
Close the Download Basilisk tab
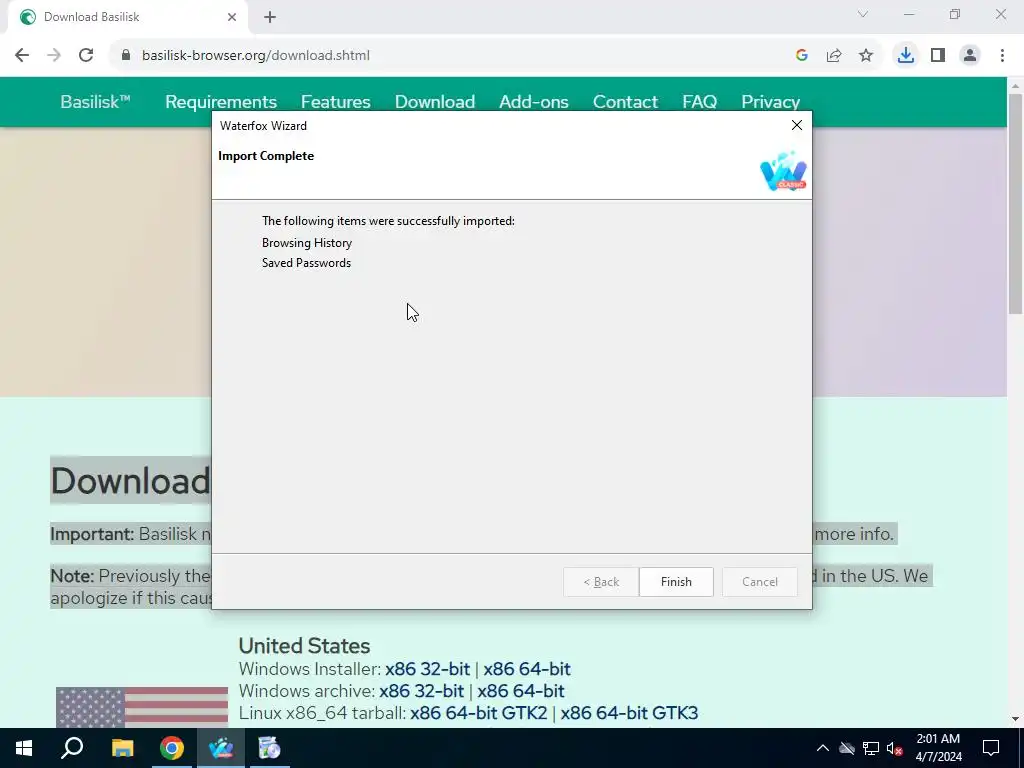(x=232, y=17)
